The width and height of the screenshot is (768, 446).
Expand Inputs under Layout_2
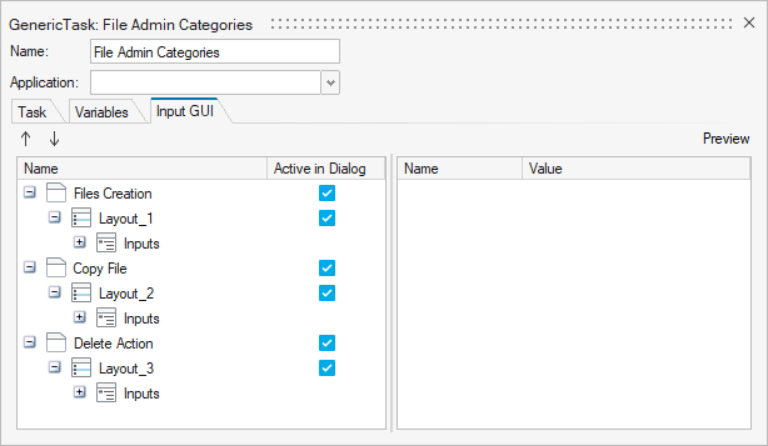(80, 317)
